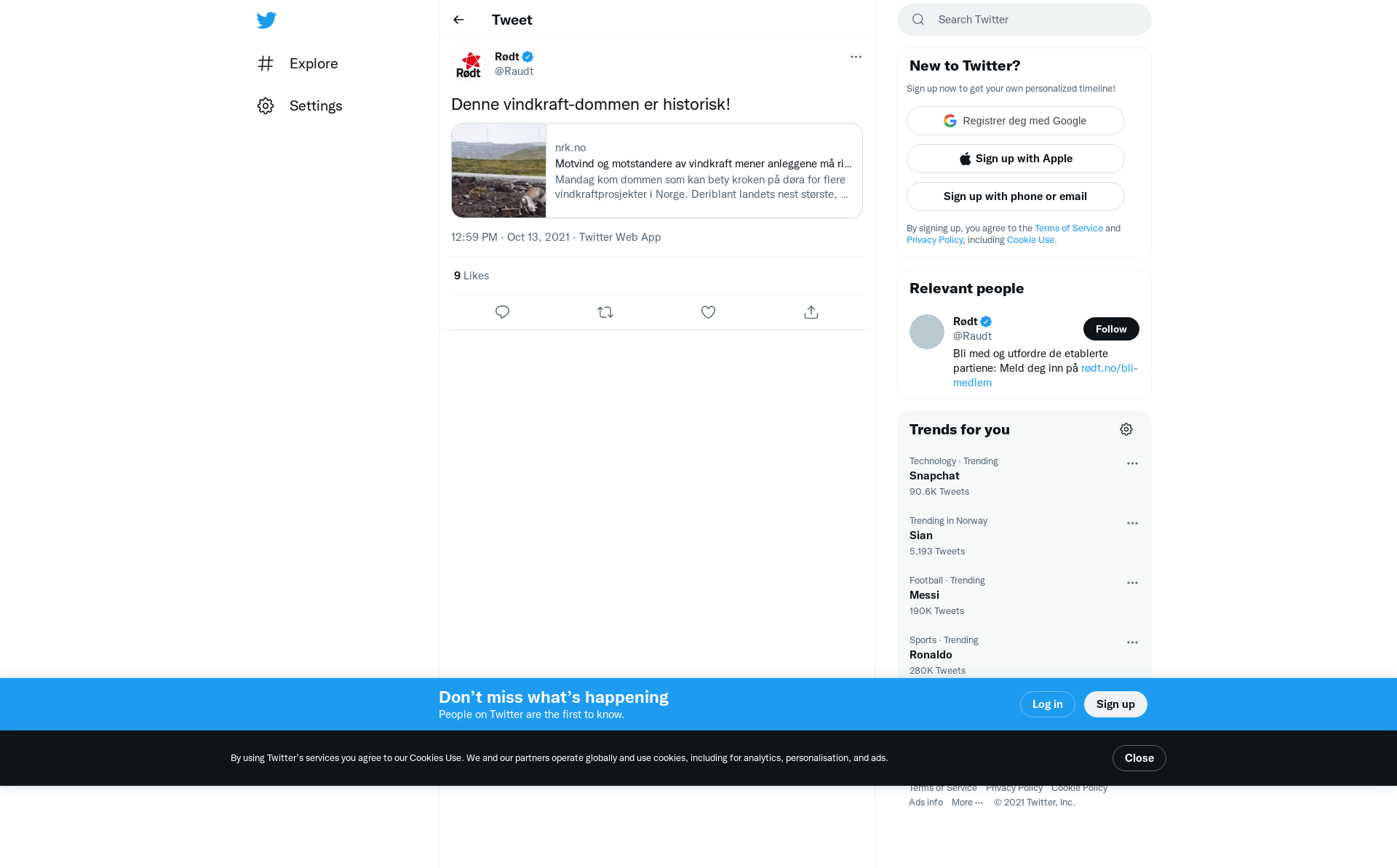The image size is (1397, 868).
Task: Sign up with Apple
Action: (1016, 159)
